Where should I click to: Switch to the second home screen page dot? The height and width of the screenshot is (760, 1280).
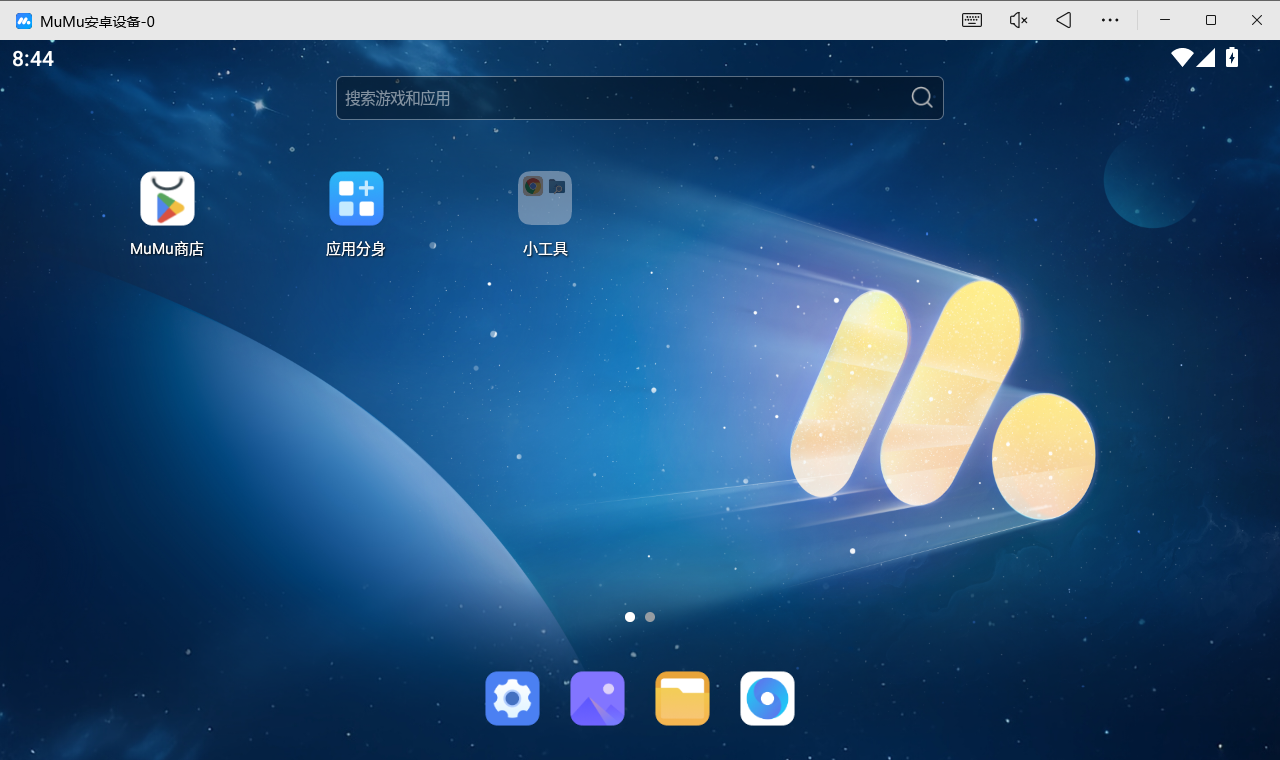(650, 617)
